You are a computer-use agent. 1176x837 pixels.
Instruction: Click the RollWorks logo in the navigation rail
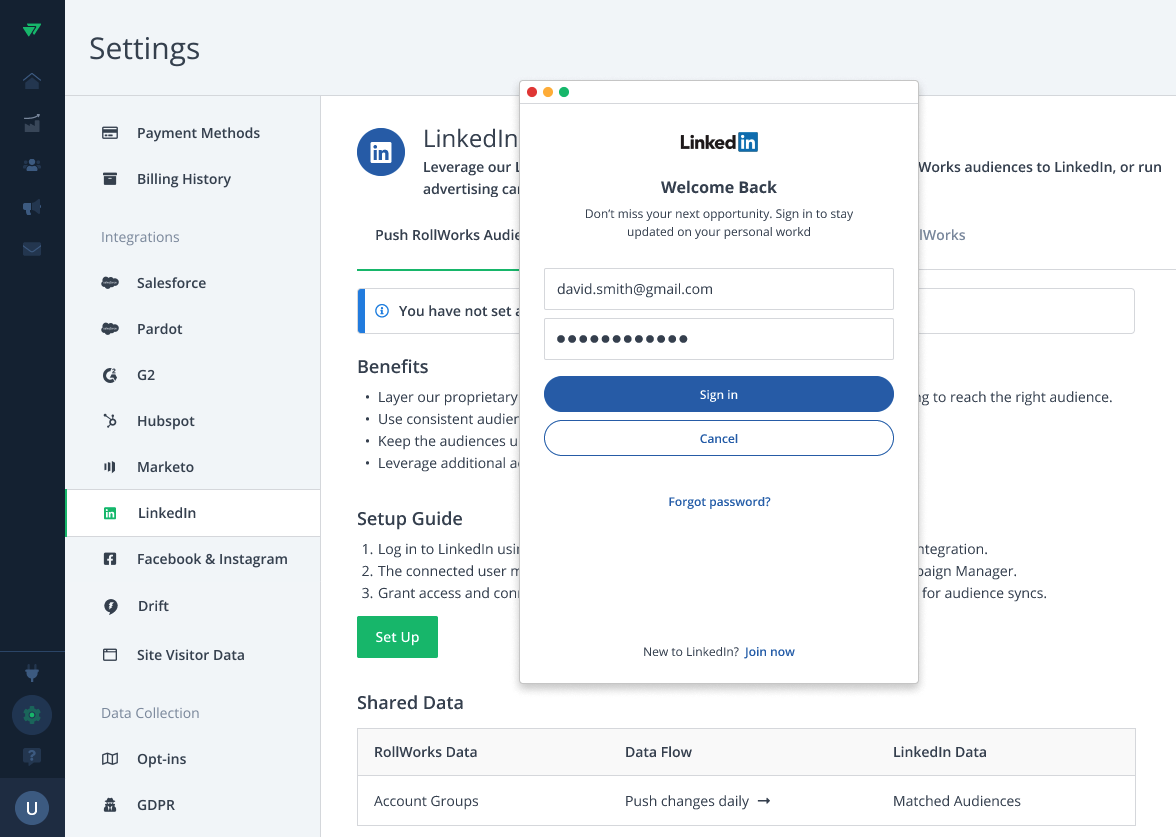(x=32, y=30)
